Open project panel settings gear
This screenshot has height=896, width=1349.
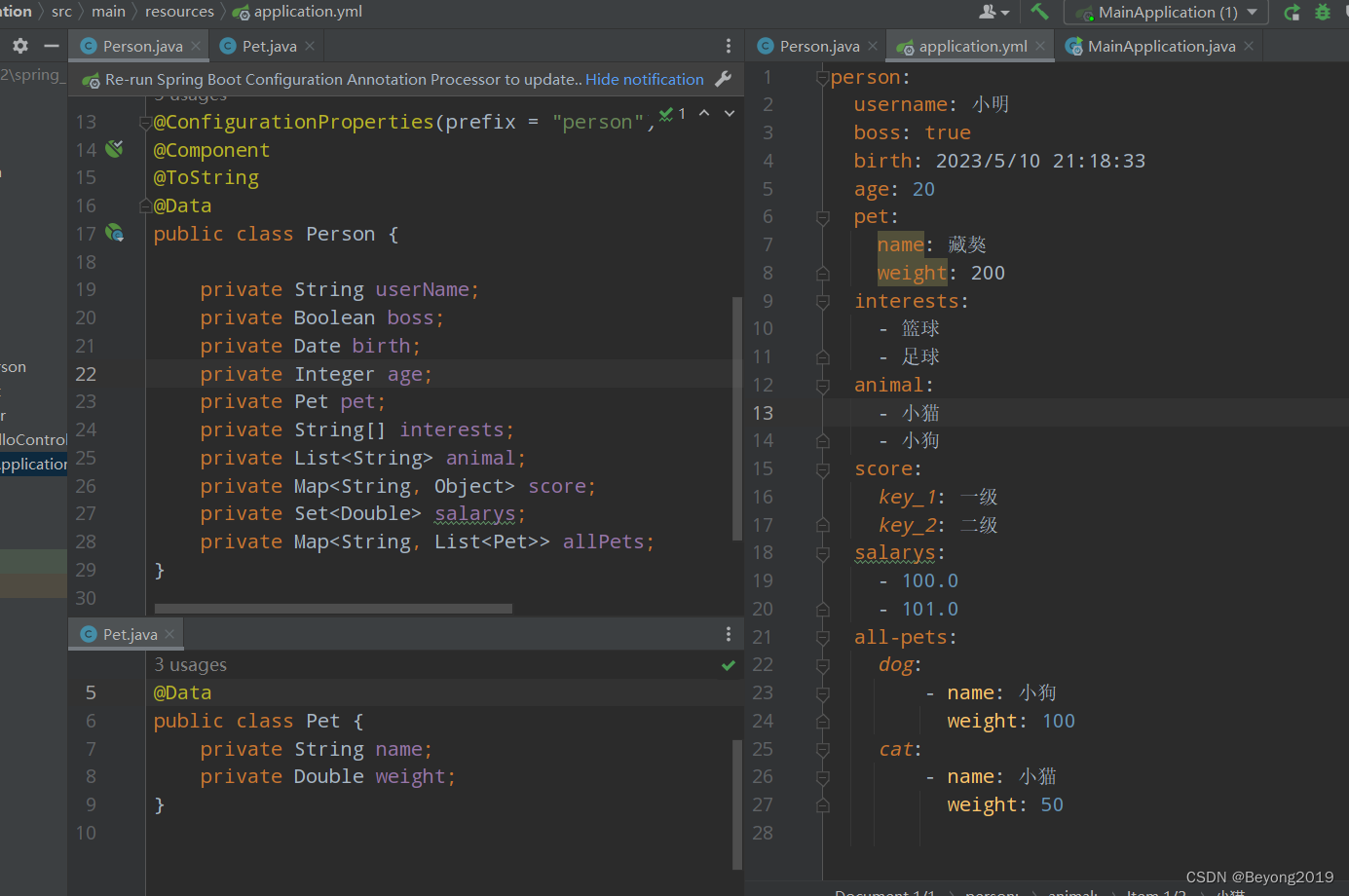click(x=20, y=46)
